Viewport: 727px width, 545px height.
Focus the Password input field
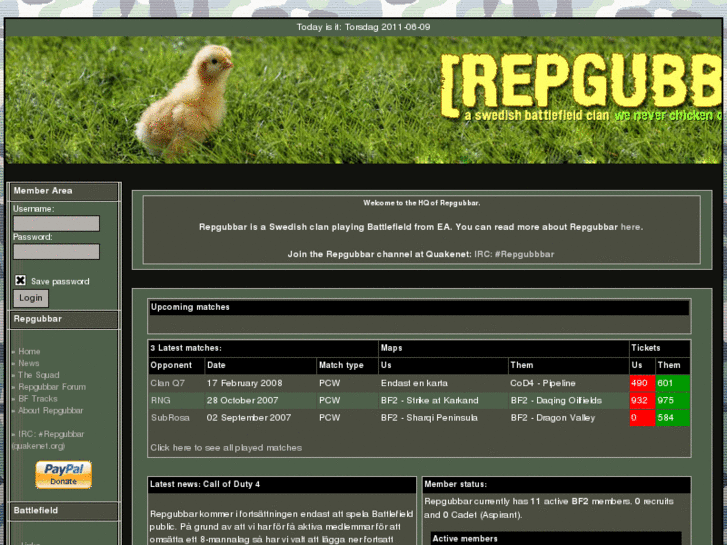point(56,251)
